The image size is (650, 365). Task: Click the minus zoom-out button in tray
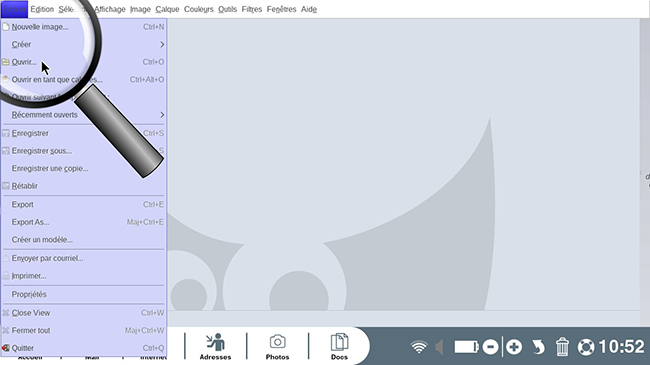tap(490, 347)
